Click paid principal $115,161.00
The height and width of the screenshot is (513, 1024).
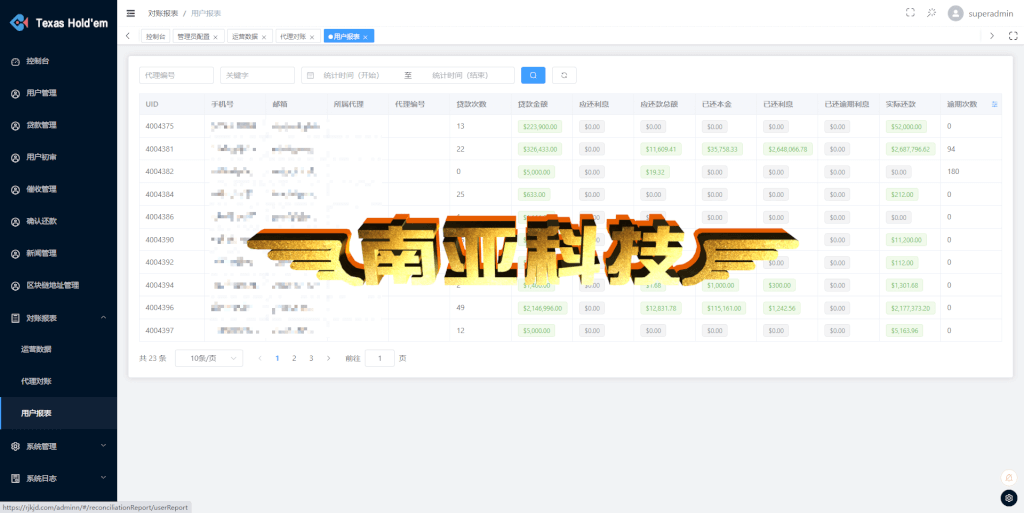726,307
